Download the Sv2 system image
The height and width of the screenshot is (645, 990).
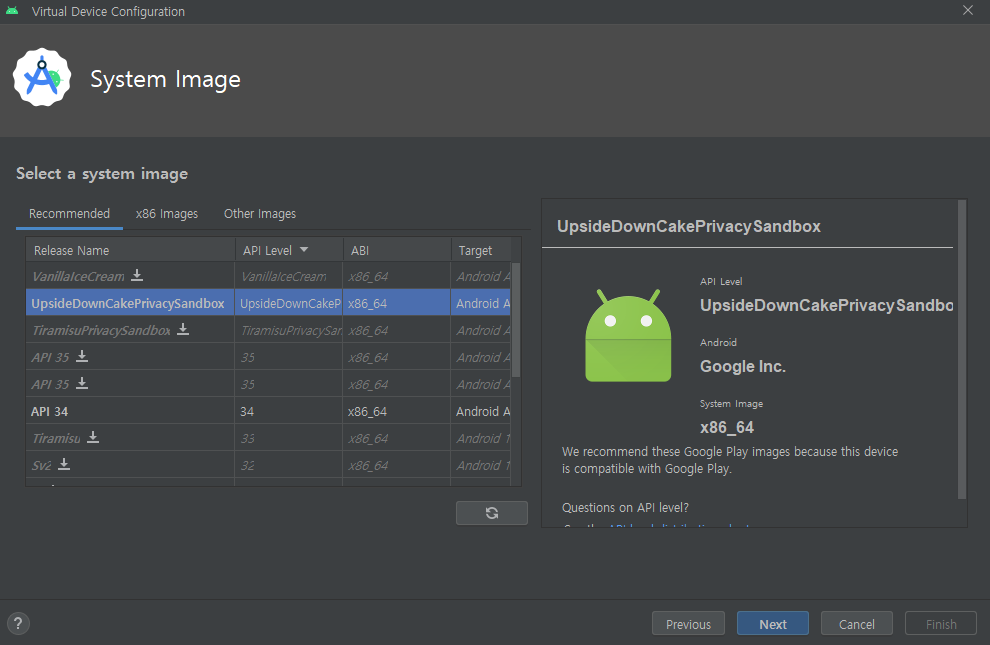64,464
